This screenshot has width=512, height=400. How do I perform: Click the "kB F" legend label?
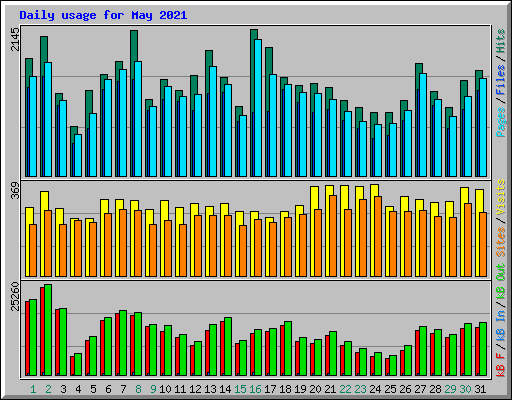pyautogui.click(x=501, y=364)
